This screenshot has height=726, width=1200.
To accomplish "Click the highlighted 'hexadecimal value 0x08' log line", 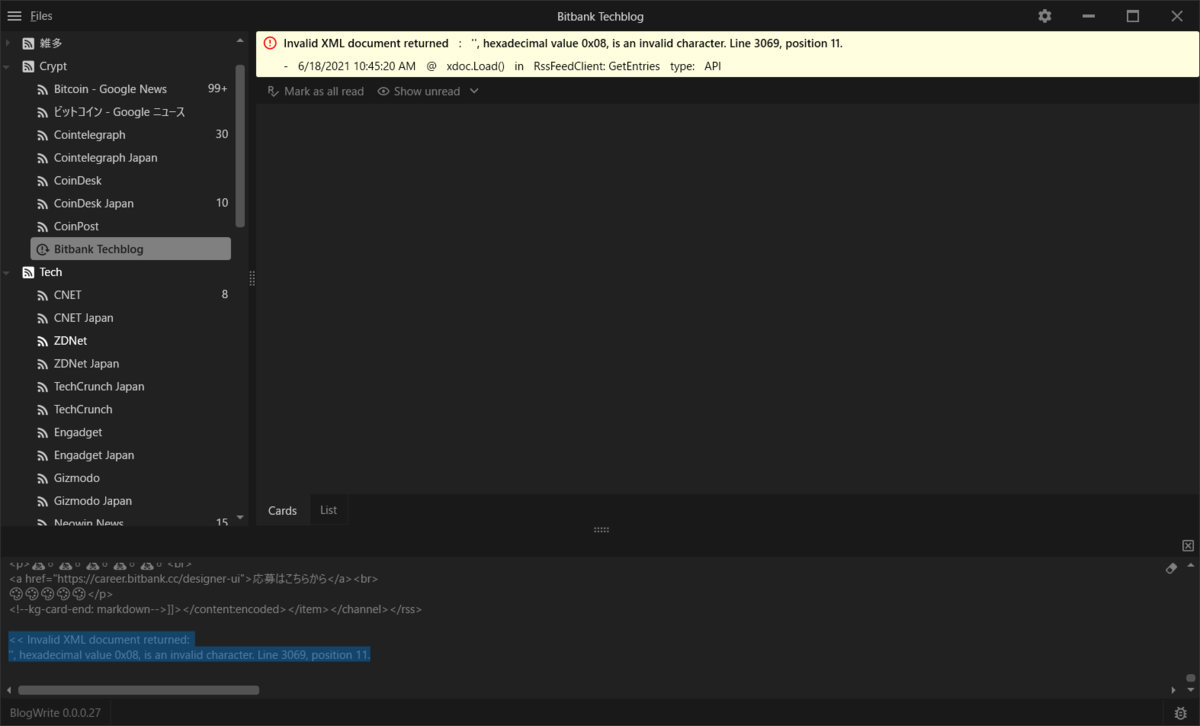I will [x=190, y=655].
